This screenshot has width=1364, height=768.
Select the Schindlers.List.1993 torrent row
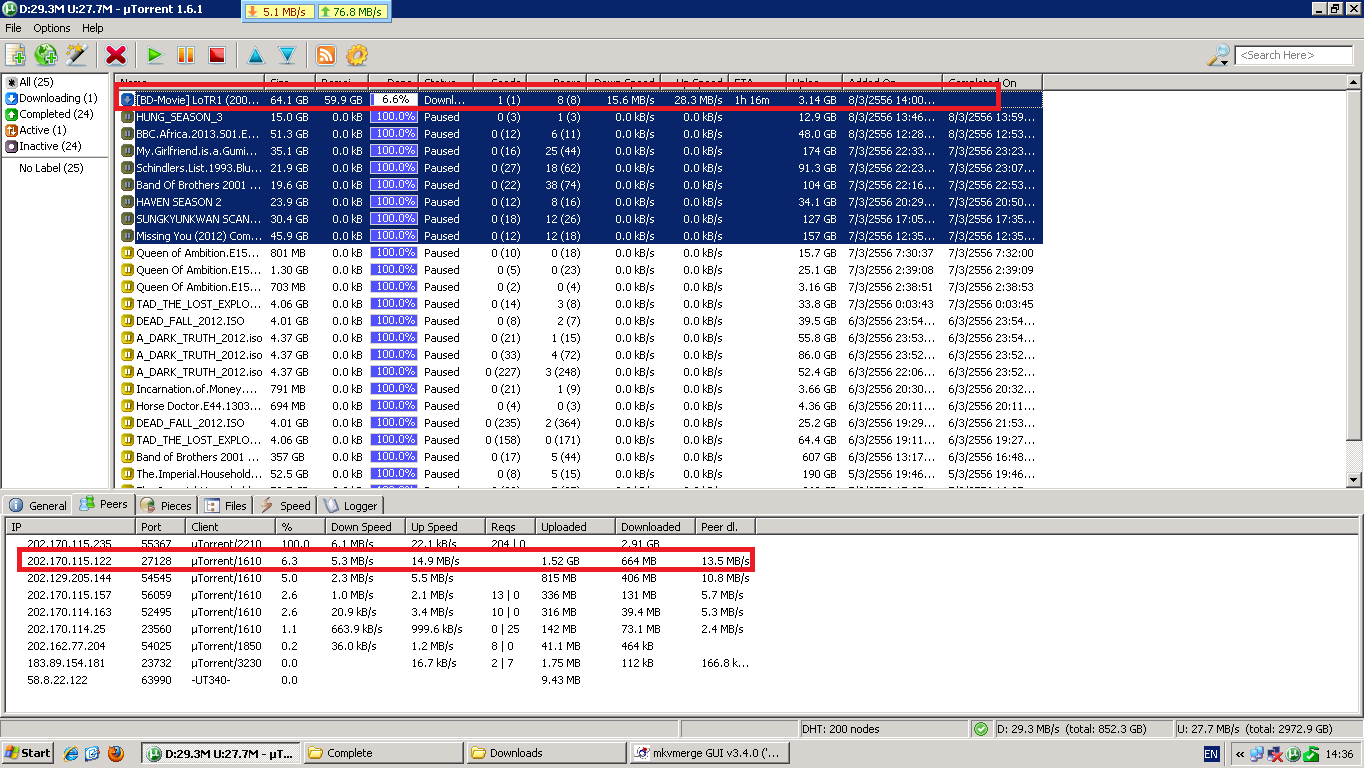pyautogui.click(x=579, y=168)
